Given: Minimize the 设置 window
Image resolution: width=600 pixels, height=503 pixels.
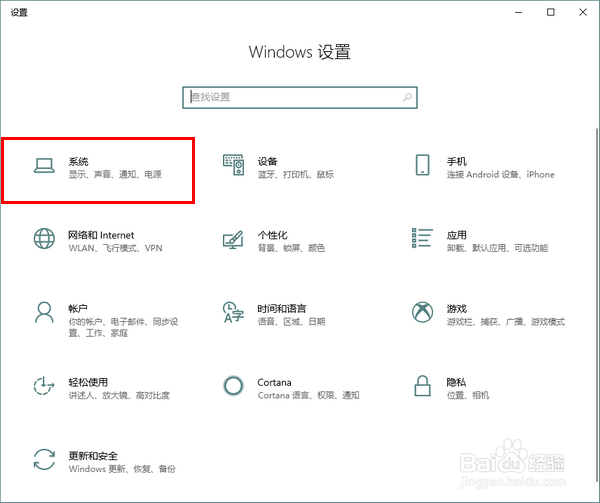Looking at the screenshot, I should 518,12.
